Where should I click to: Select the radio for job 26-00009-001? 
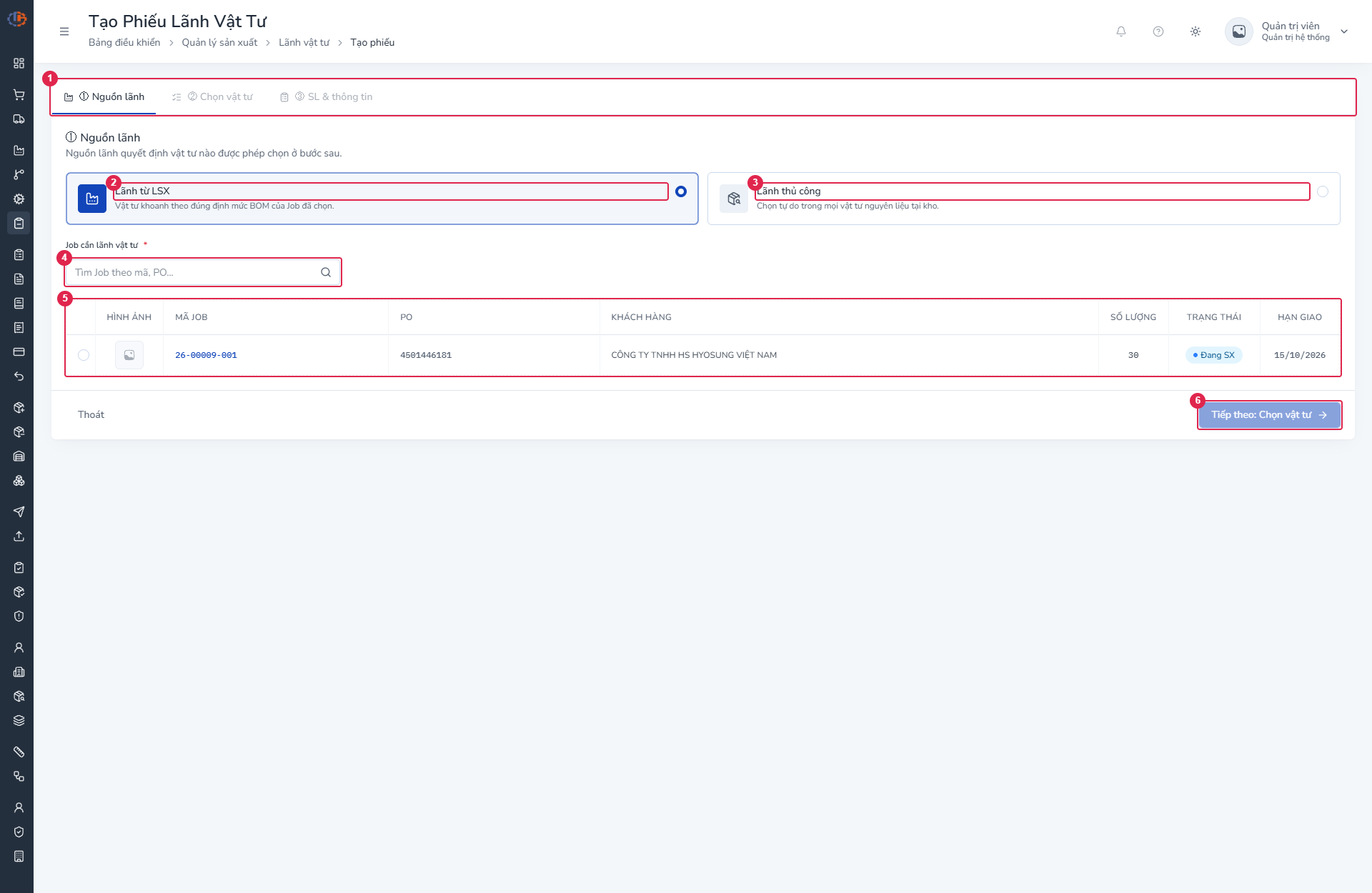click(84, 355)
